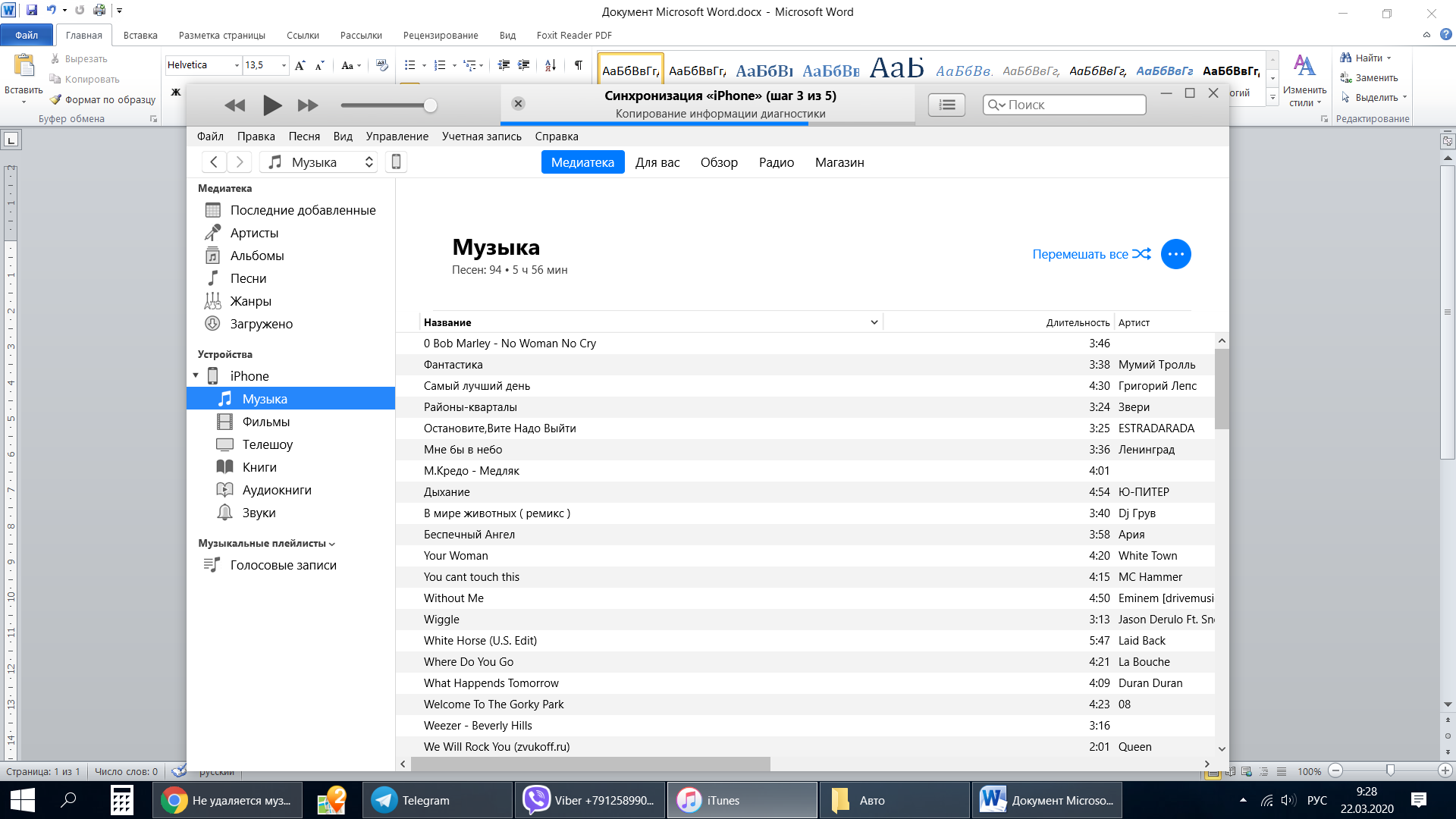Screen dimensions: 1456x819
Task: Open the iTunes Up Next list icon
Action: pyautogui.click(x=946, y=105)
